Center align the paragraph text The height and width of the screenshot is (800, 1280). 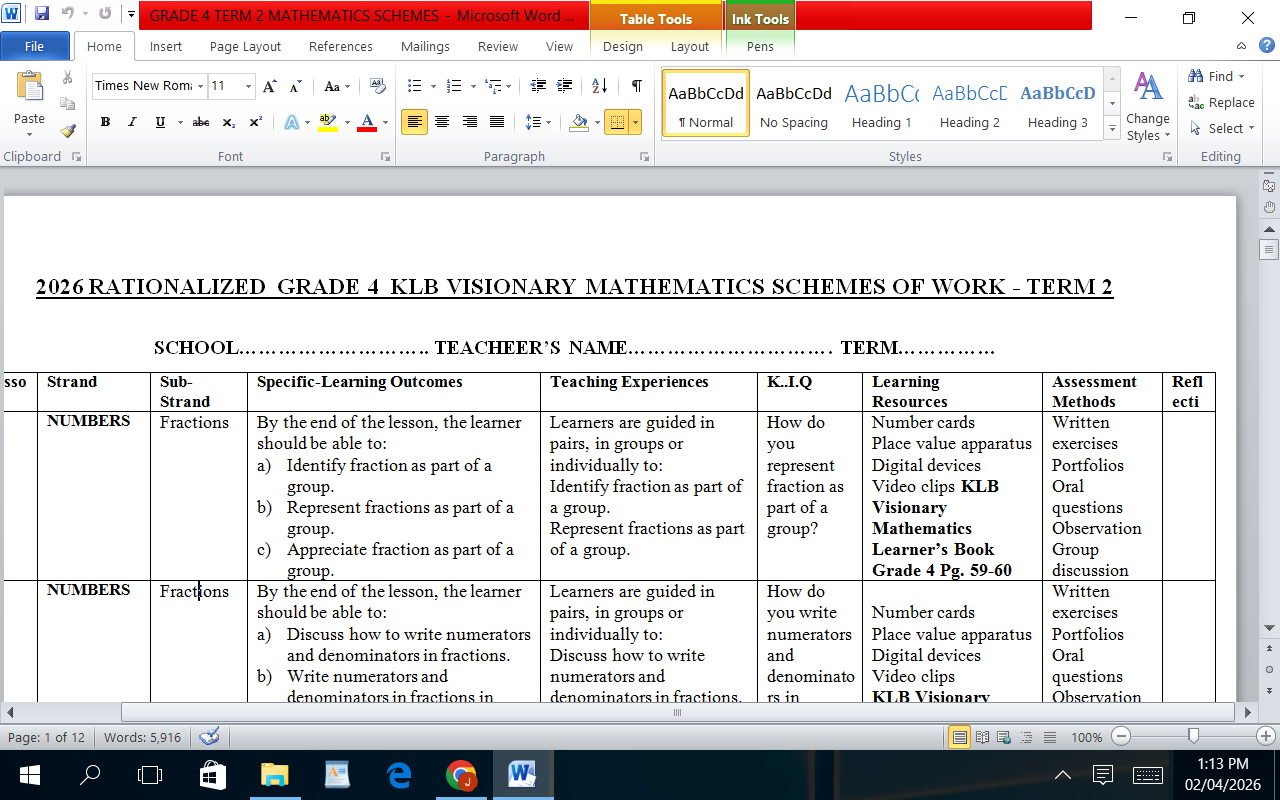[x=441, y=122]
